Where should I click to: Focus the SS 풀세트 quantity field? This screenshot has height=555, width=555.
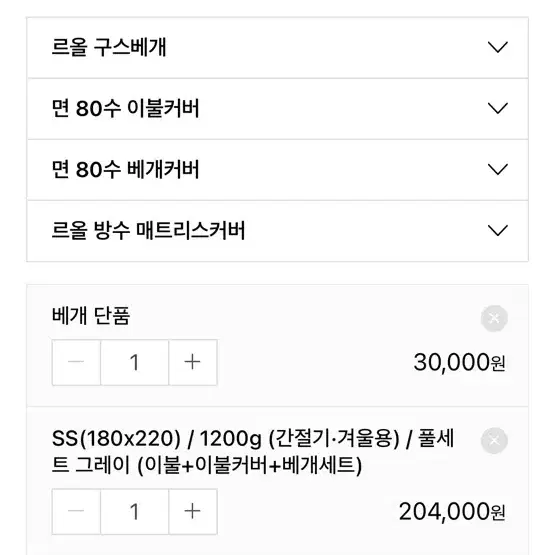(135, 511)
